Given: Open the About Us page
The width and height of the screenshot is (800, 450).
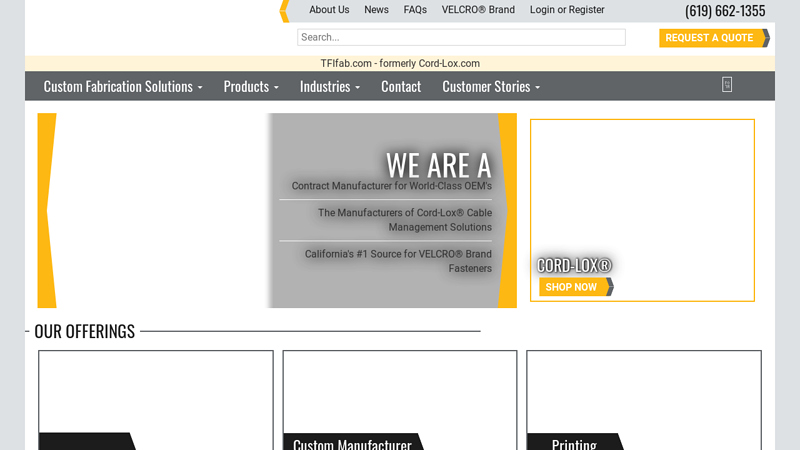Looking at the screenshot, I should (329, 10).
